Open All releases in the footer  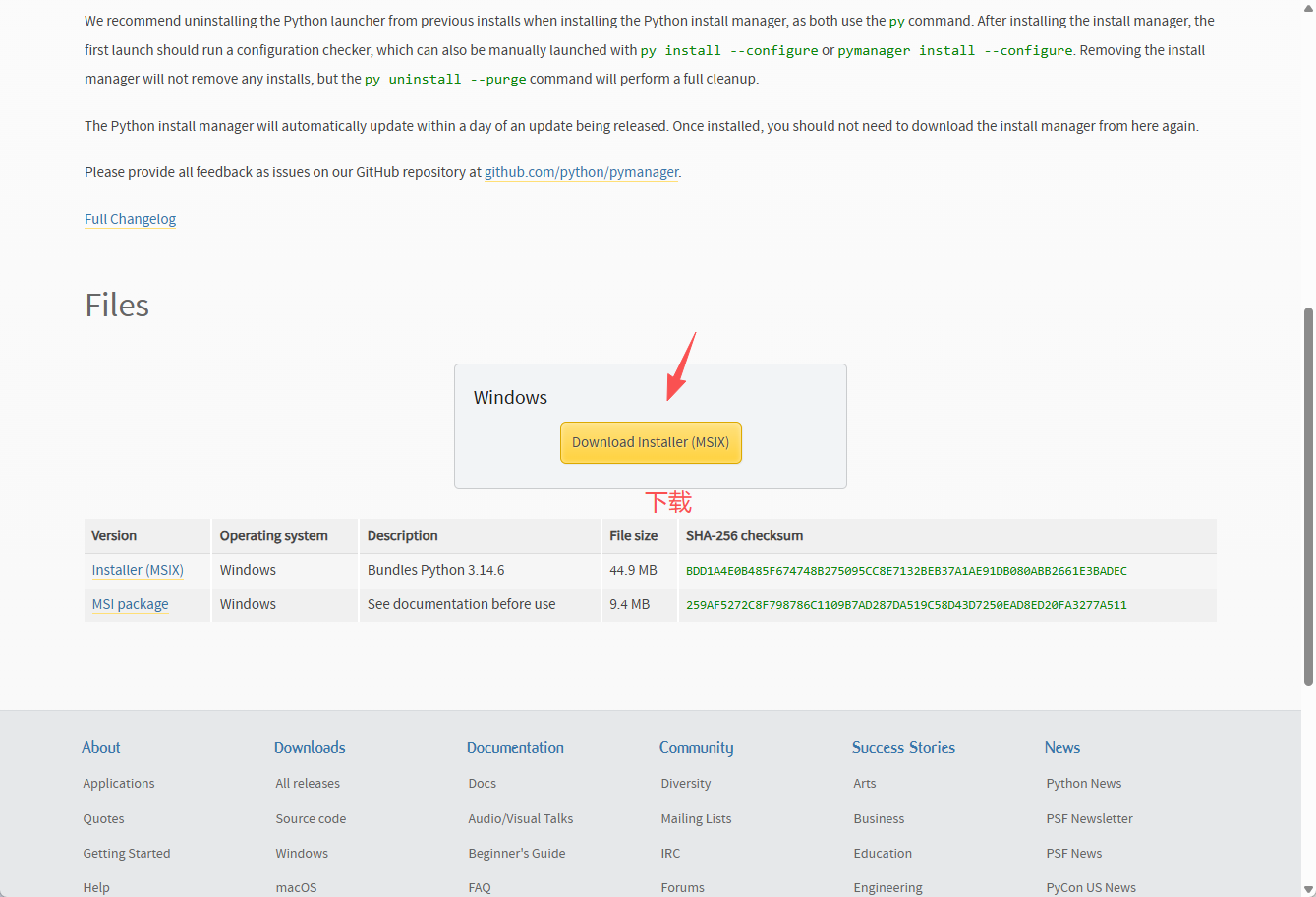coord(308,783)
